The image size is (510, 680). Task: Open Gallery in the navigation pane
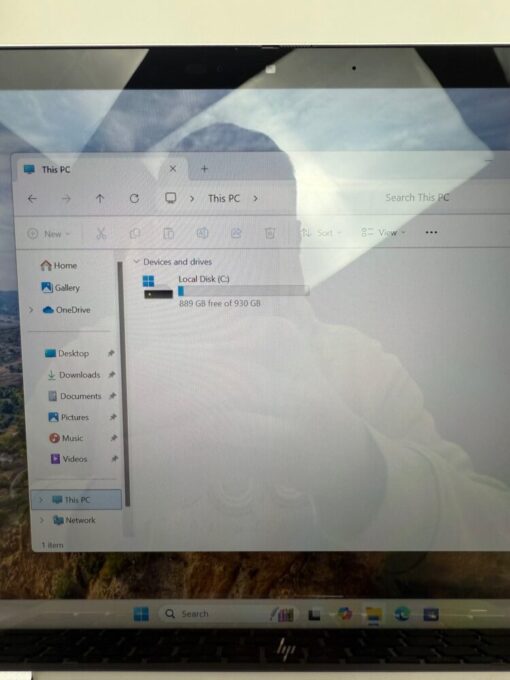click(x=60, y=288)
